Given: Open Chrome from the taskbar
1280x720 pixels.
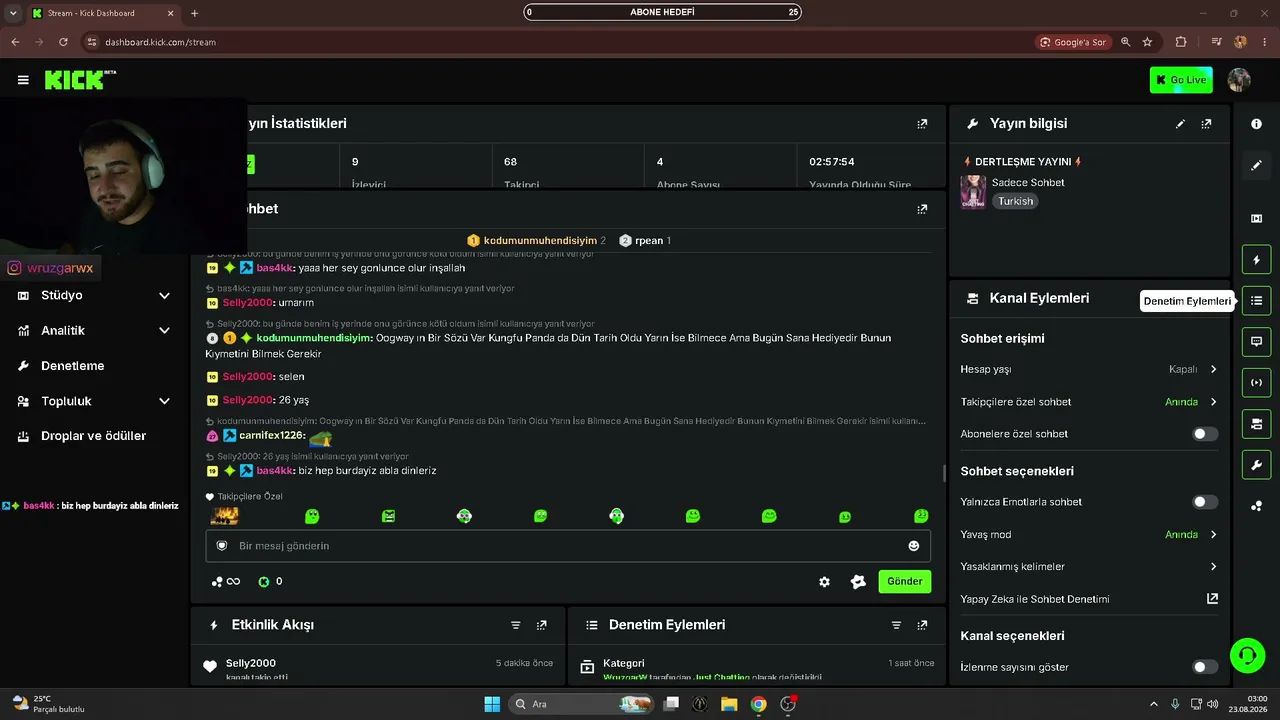Looking at the screenshot, I should click(759, 704).
